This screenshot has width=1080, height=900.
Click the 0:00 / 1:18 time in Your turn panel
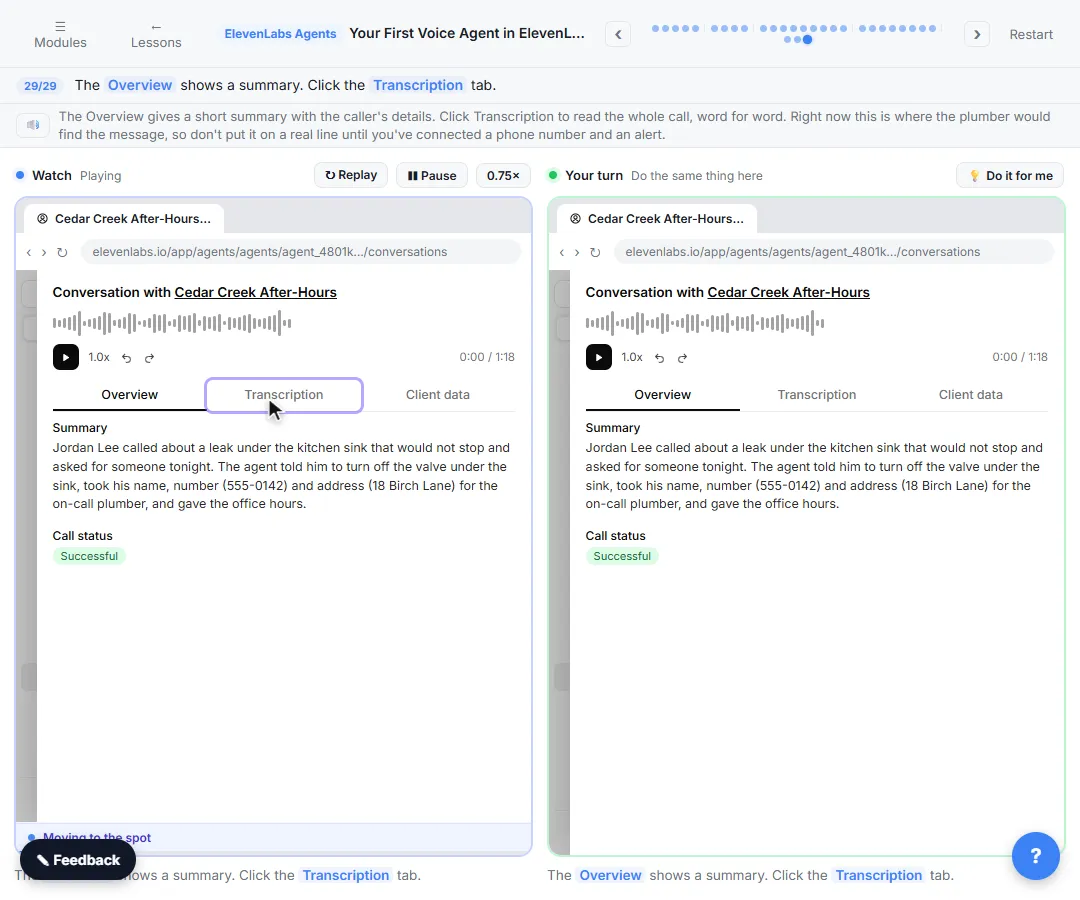(1020, 357)
